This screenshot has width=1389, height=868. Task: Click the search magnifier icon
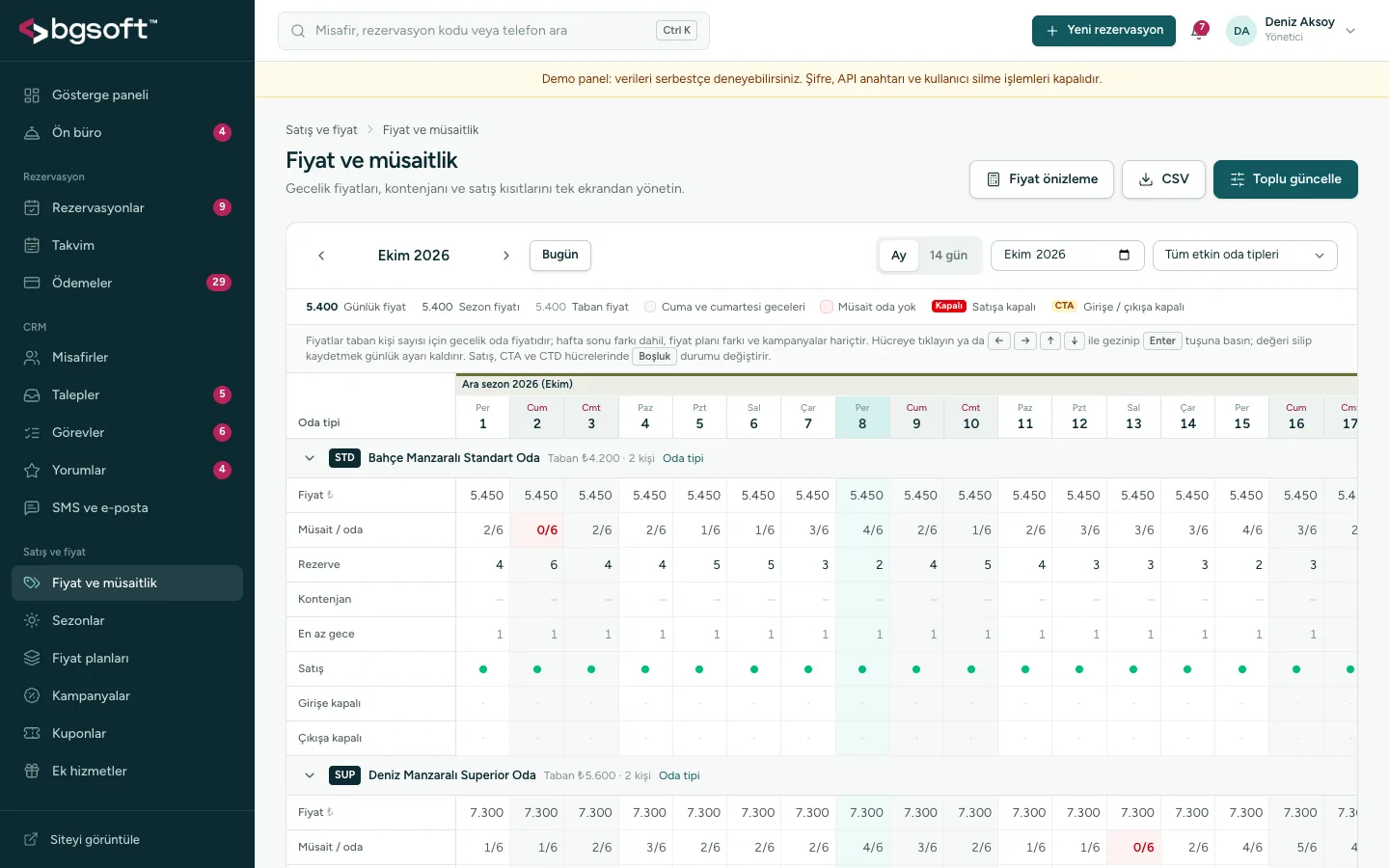298,31
